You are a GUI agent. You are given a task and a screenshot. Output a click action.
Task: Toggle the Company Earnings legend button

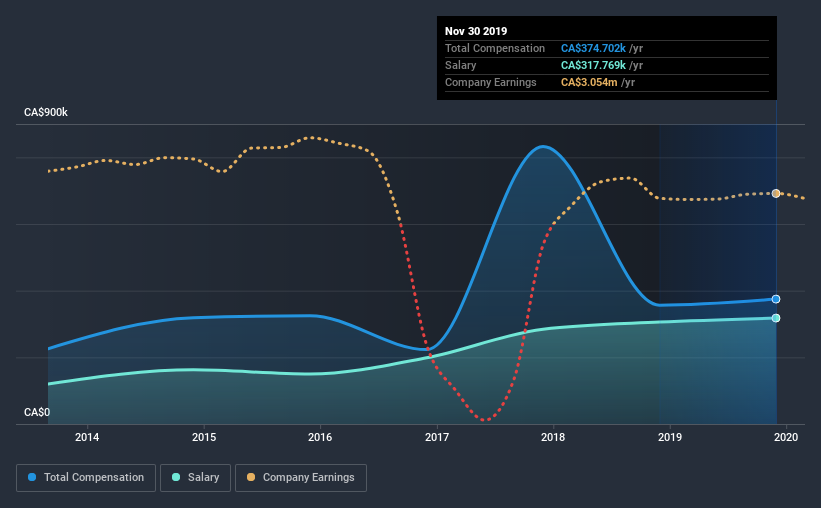[x=301, y=478]
